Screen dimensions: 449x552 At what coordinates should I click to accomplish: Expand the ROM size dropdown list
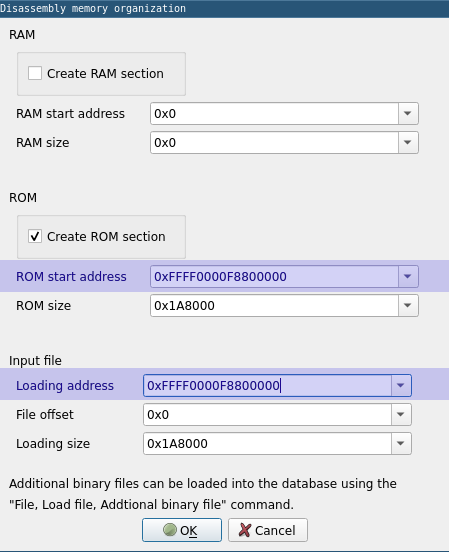(408, 306)
